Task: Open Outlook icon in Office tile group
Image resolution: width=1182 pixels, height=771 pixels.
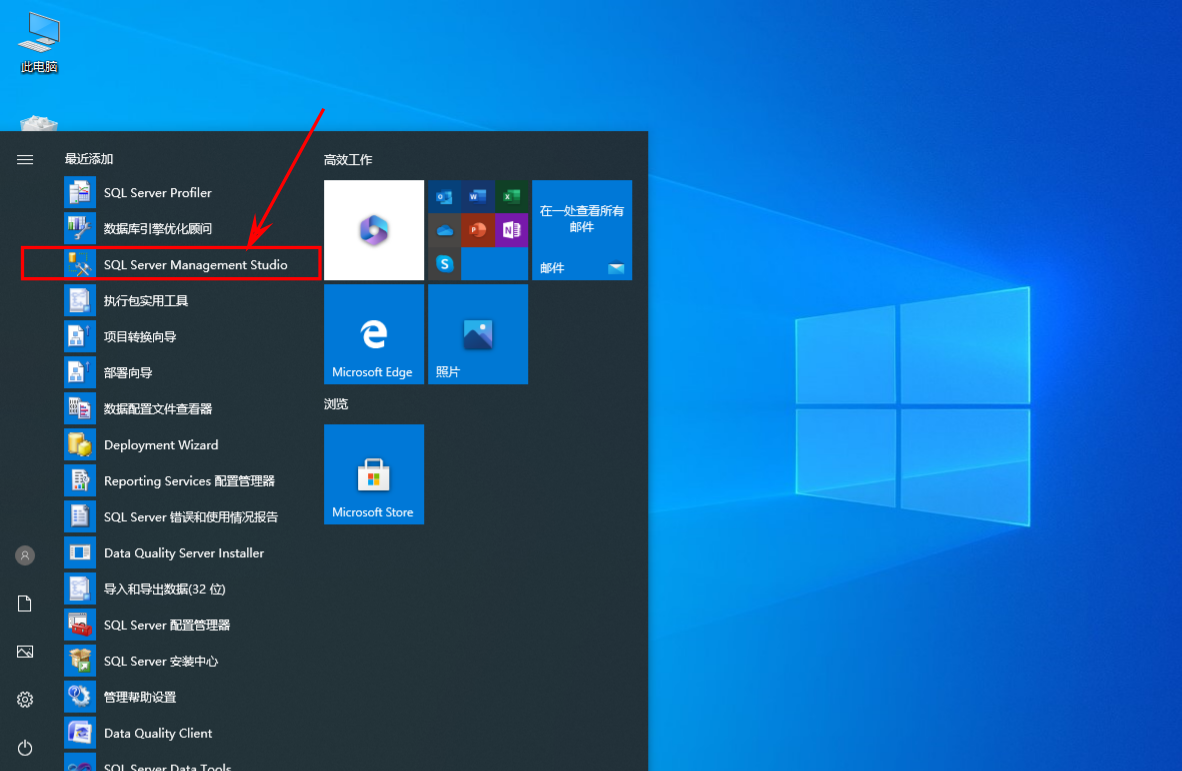Action: [445, 197]
